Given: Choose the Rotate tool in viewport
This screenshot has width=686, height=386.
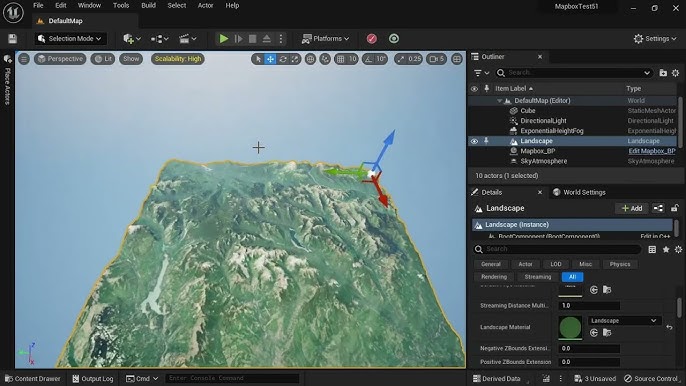Looking at the screenshot, I should pyautogui.click(x=283, y=59).
